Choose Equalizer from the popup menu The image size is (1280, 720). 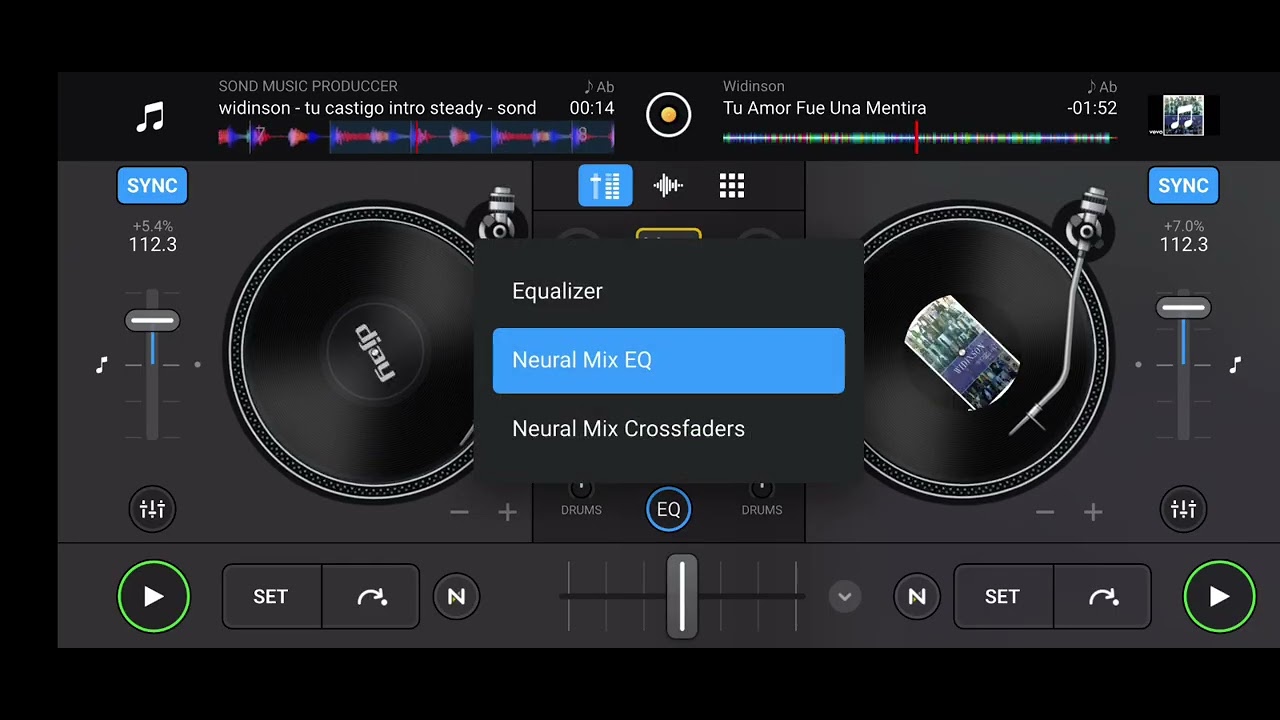point(668,291)
